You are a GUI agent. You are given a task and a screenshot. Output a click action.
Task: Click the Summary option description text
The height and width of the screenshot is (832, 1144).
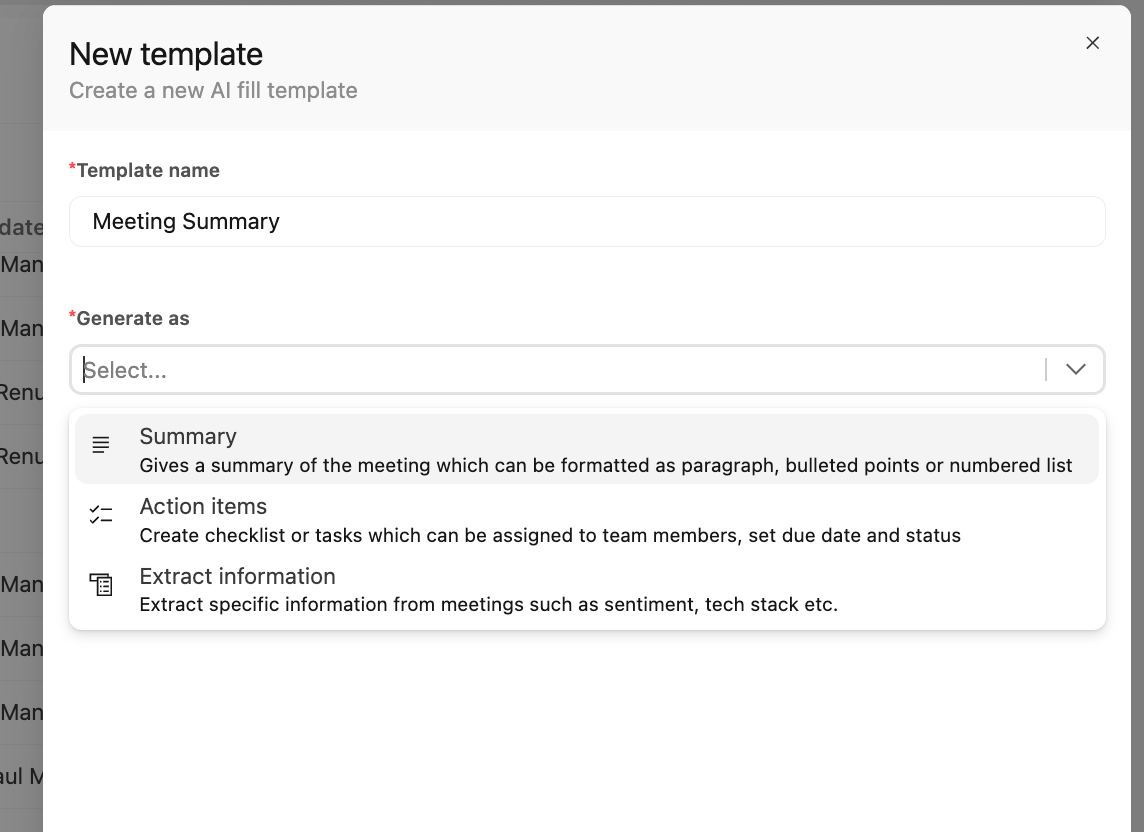coord(606,466)
